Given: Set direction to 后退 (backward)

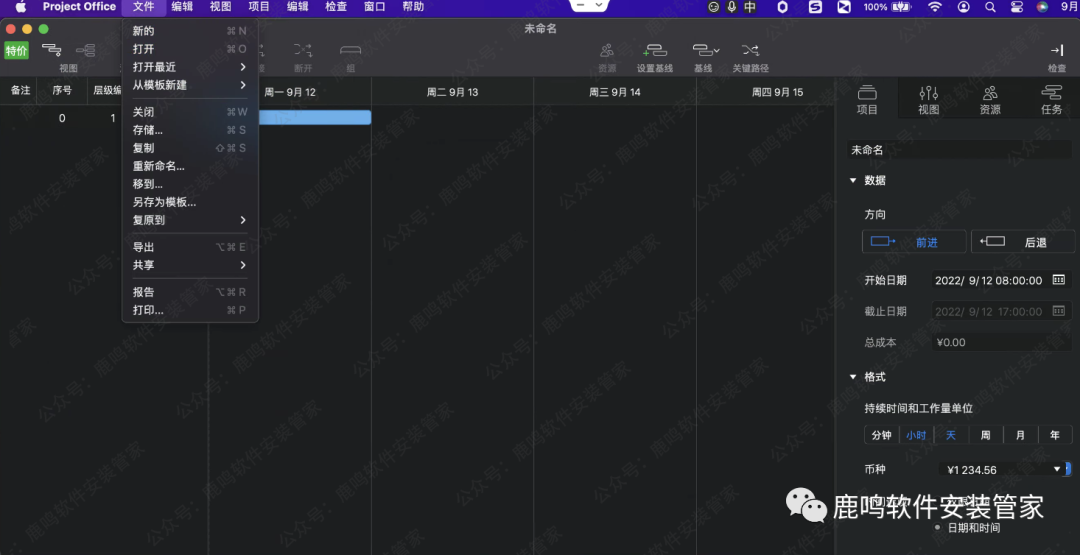Looking at the screenshot, I should click(1023, 241).
